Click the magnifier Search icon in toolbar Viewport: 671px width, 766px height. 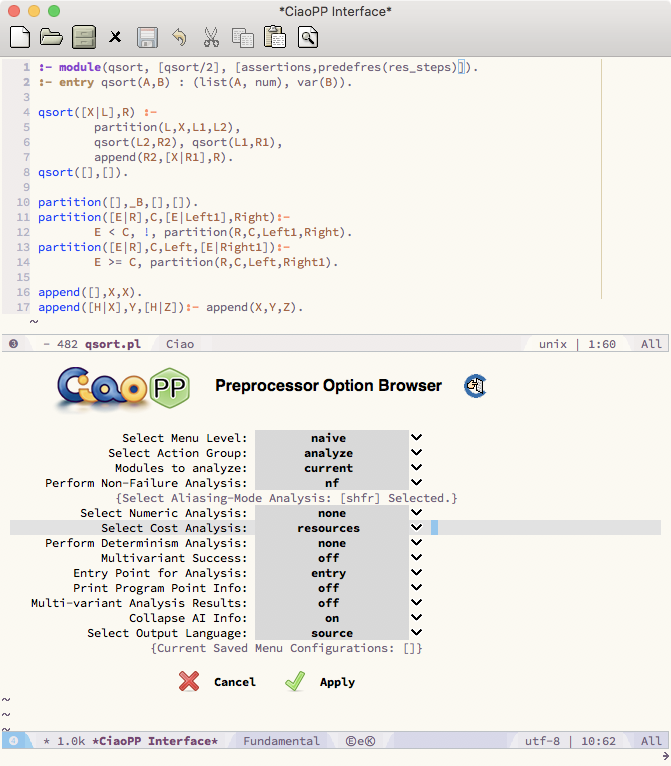(308, 38)
